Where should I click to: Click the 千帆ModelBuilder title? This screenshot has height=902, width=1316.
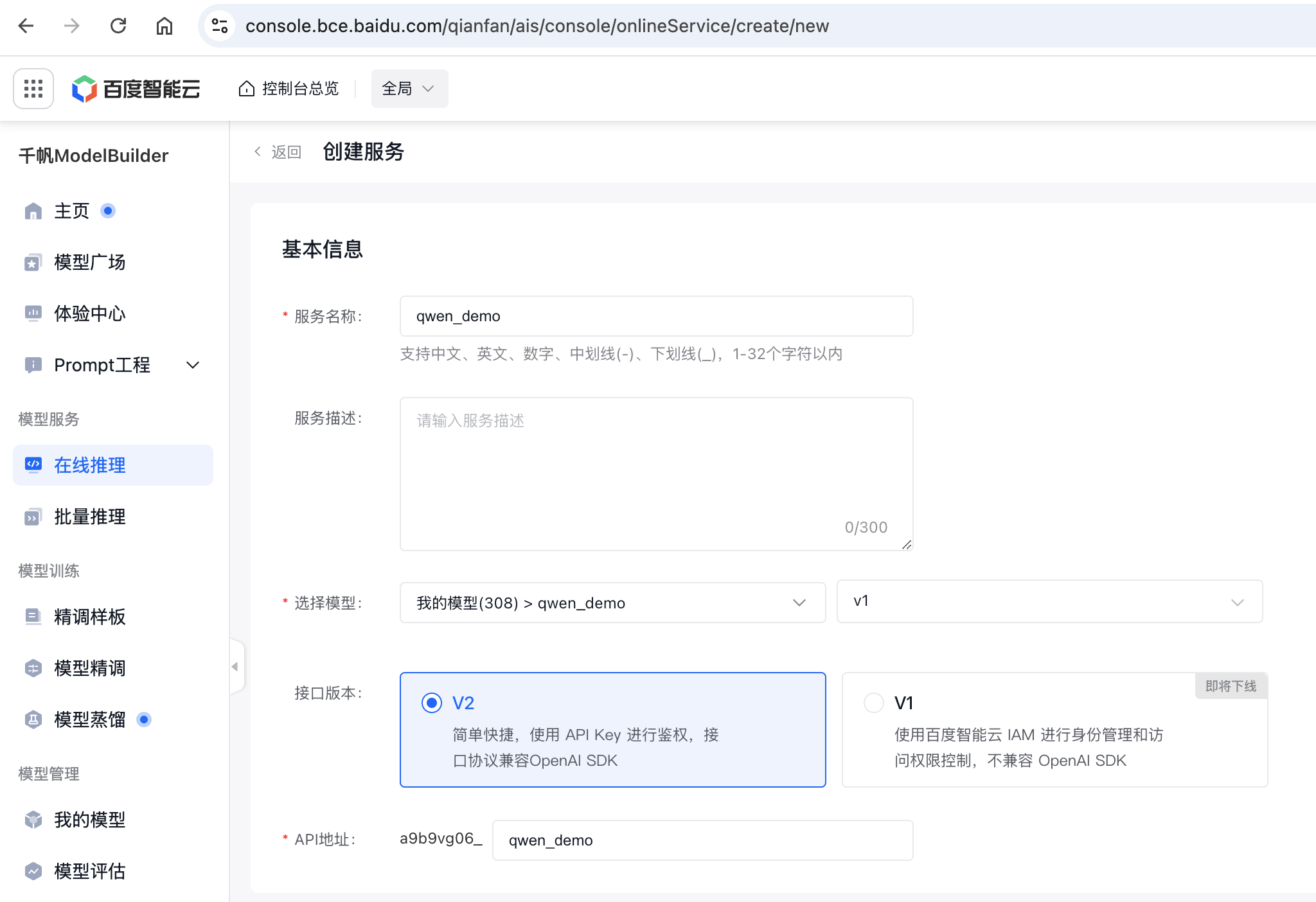click(94, 155)
